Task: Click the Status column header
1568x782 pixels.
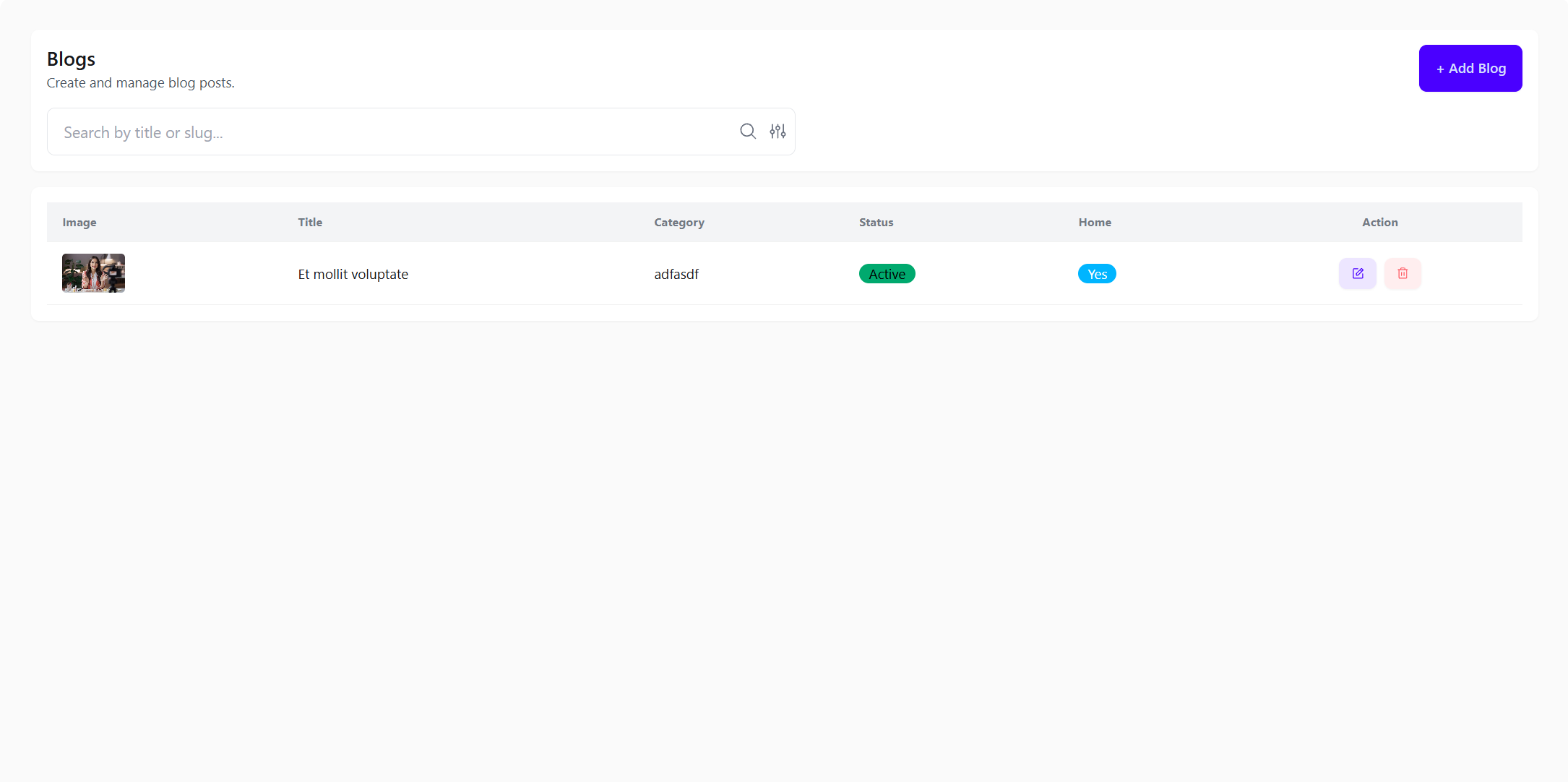Action: [876, 222]
